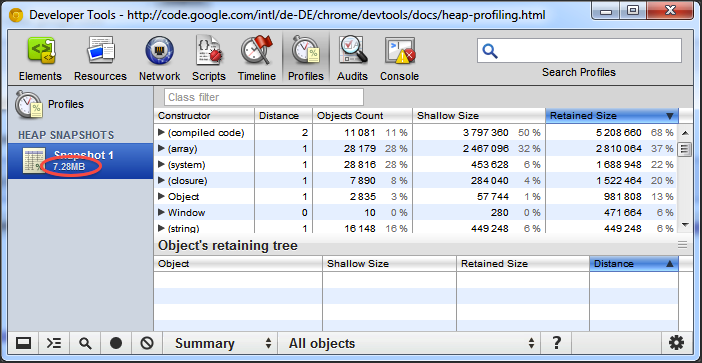Click retained size value 471 664
This screenshot has width=702, height=363.
coord(624,213)
